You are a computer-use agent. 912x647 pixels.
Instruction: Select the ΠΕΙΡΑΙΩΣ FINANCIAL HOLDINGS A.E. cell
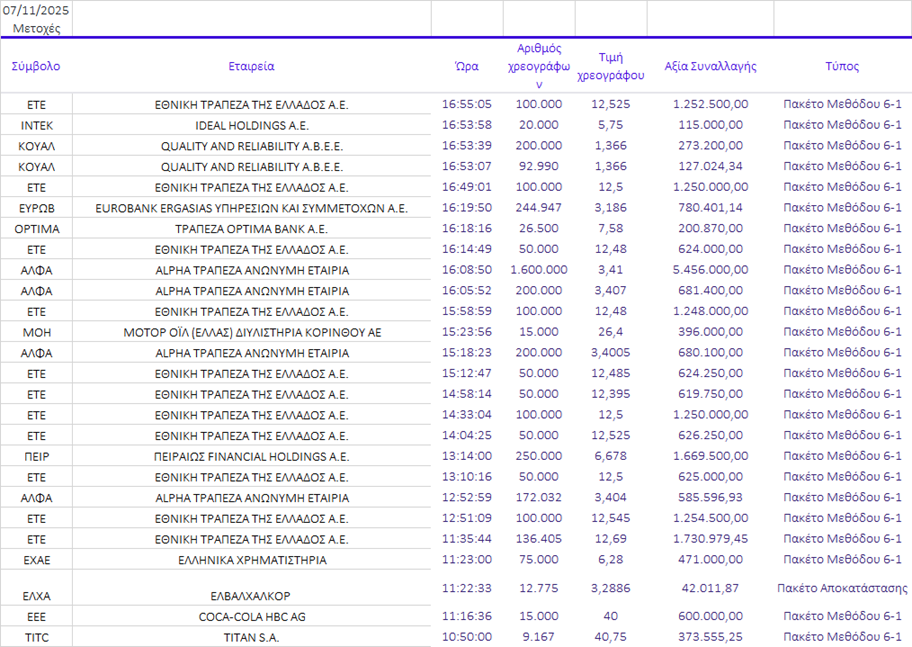[x=251, y=456]
